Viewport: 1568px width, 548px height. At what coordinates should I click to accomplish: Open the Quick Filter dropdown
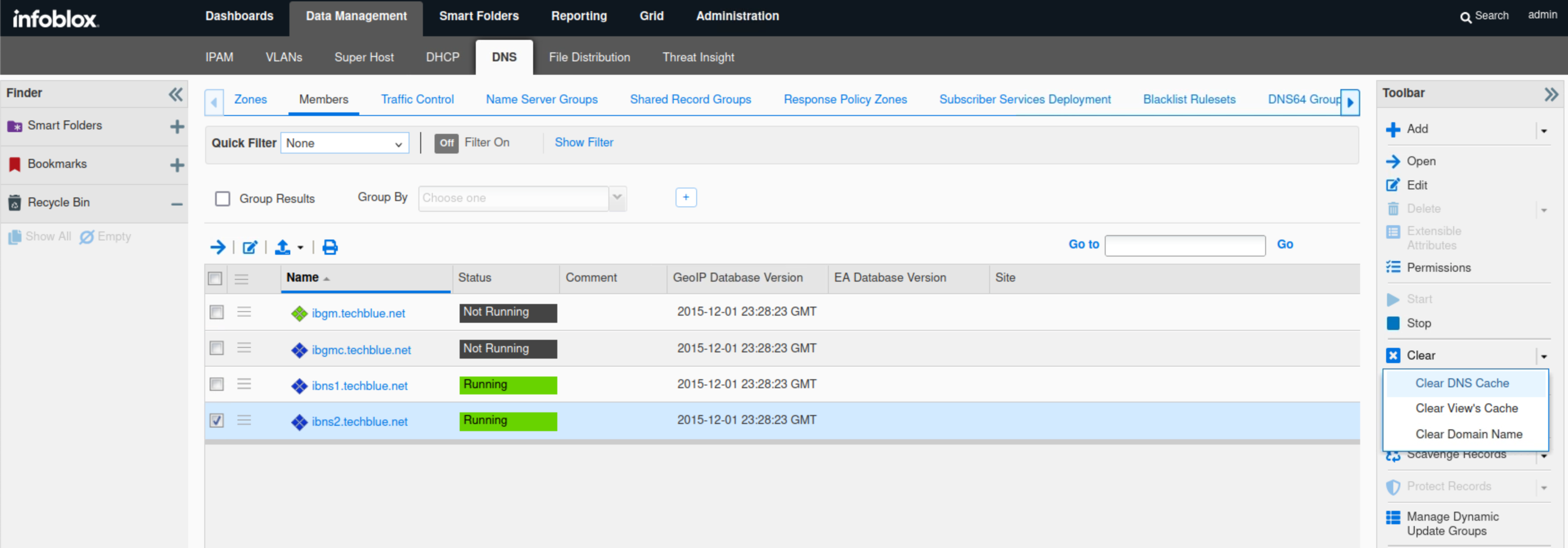pyautogui.click(x=345, y=143)
